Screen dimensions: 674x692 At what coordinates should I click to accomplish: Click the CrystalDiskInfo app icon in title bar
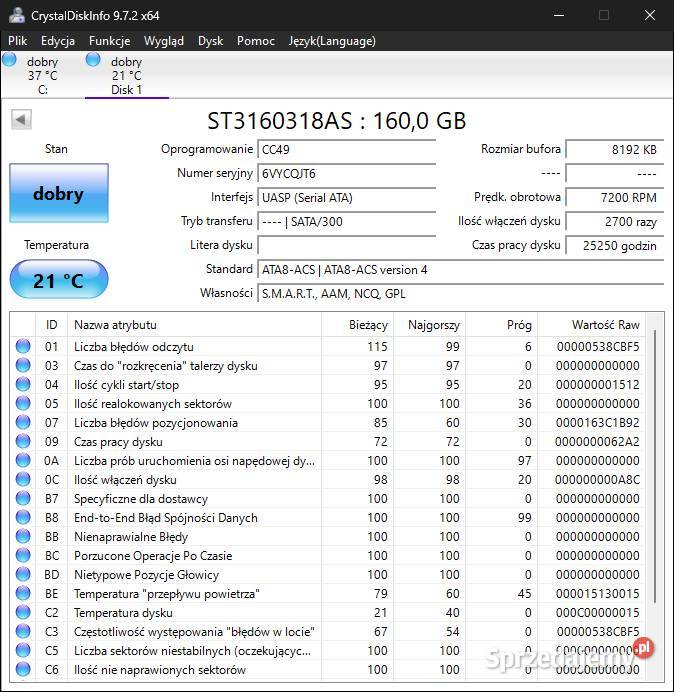click(17, 15)
